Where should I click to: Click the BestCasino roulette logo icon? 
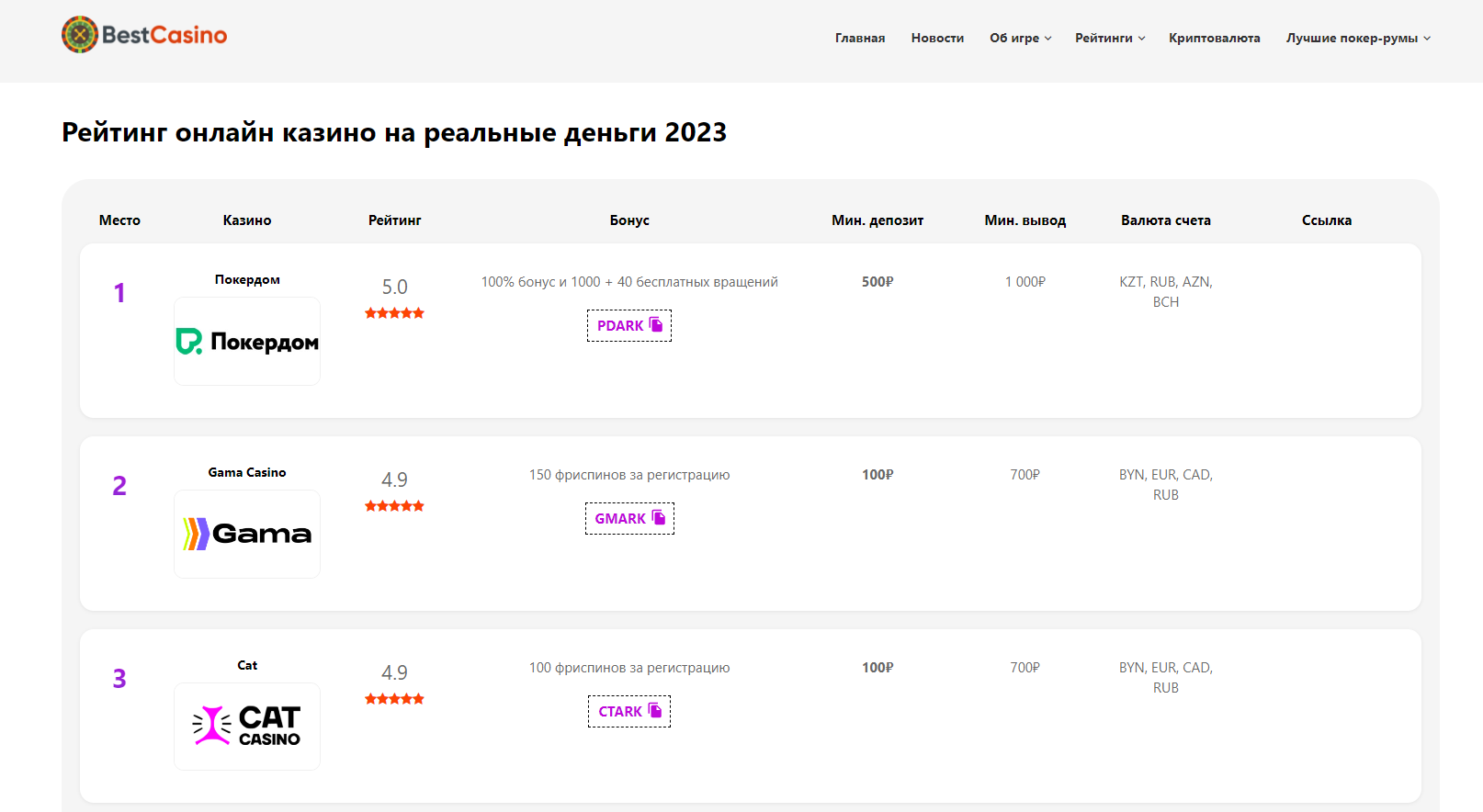(80, 35)
